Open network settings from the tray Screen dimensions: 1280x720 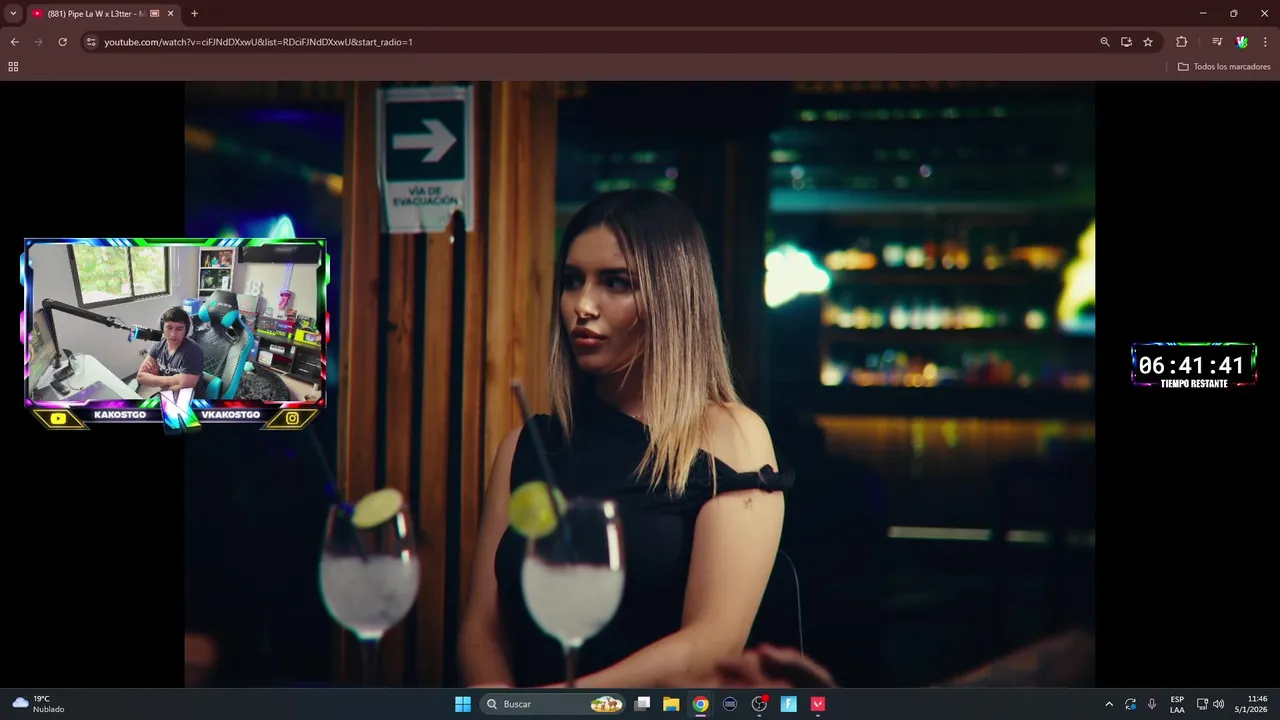[x=1202, y=704]
